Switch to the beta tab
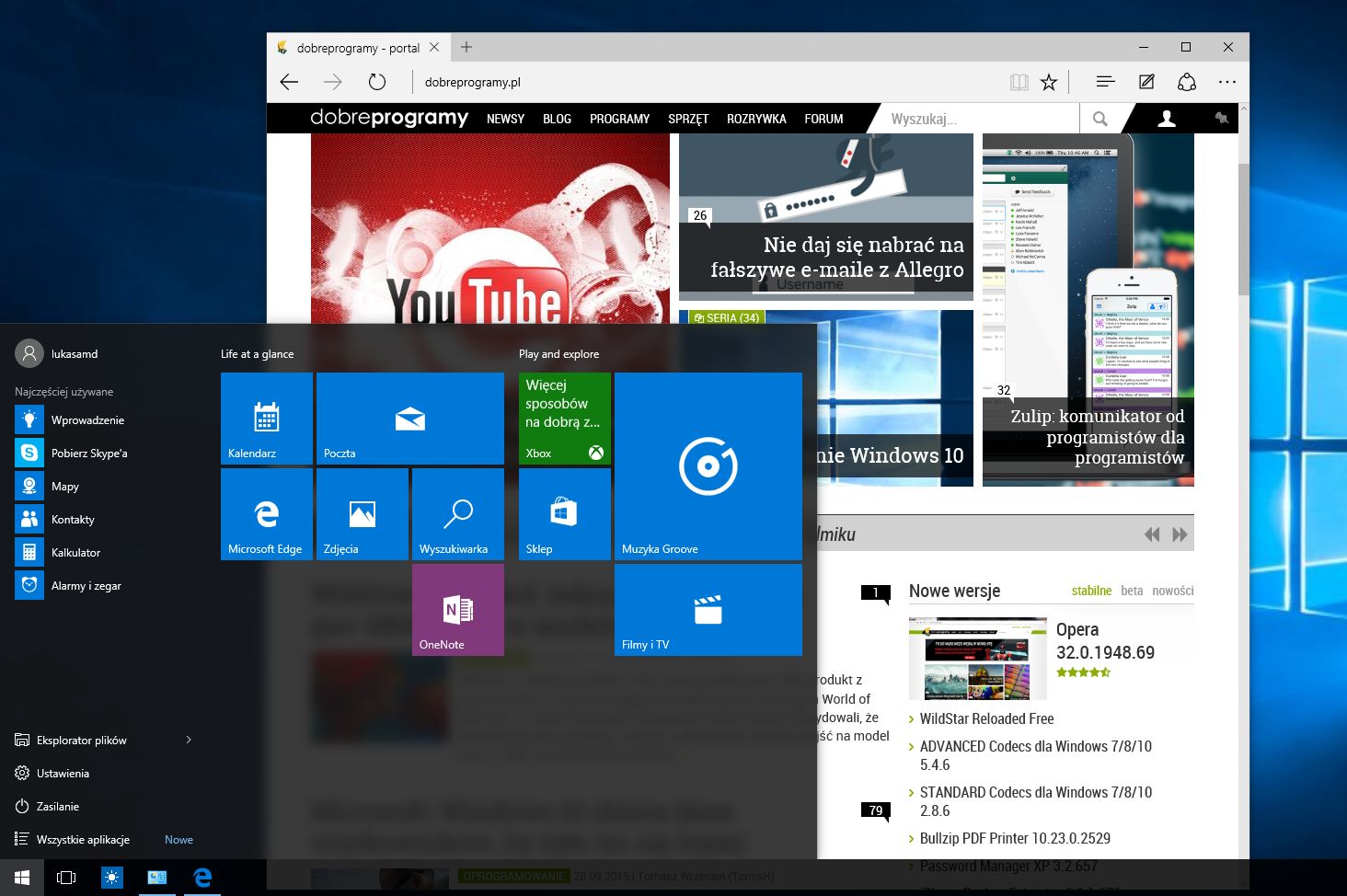The image size is (1347, 896). tap(1132, 591)
